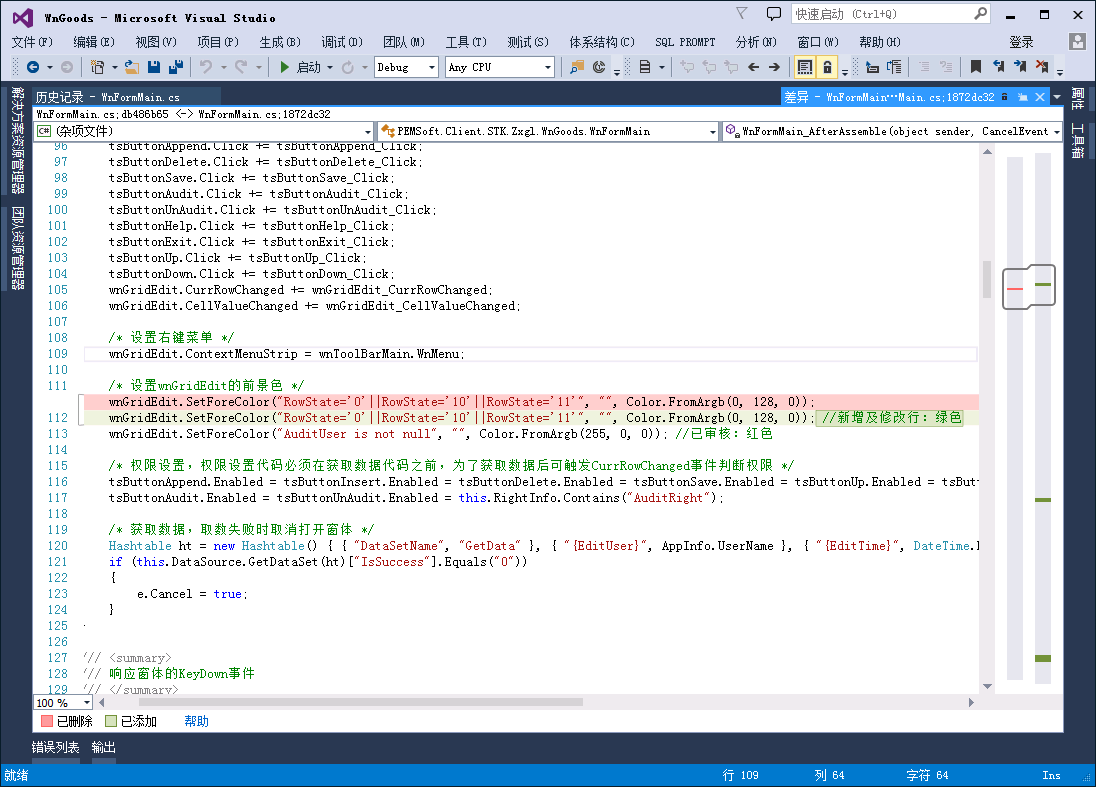The width and height of the screenshot is (1096, 787).
Task: Click code line 109 ContextMenuStrip assignment
Action: (287, 354)
